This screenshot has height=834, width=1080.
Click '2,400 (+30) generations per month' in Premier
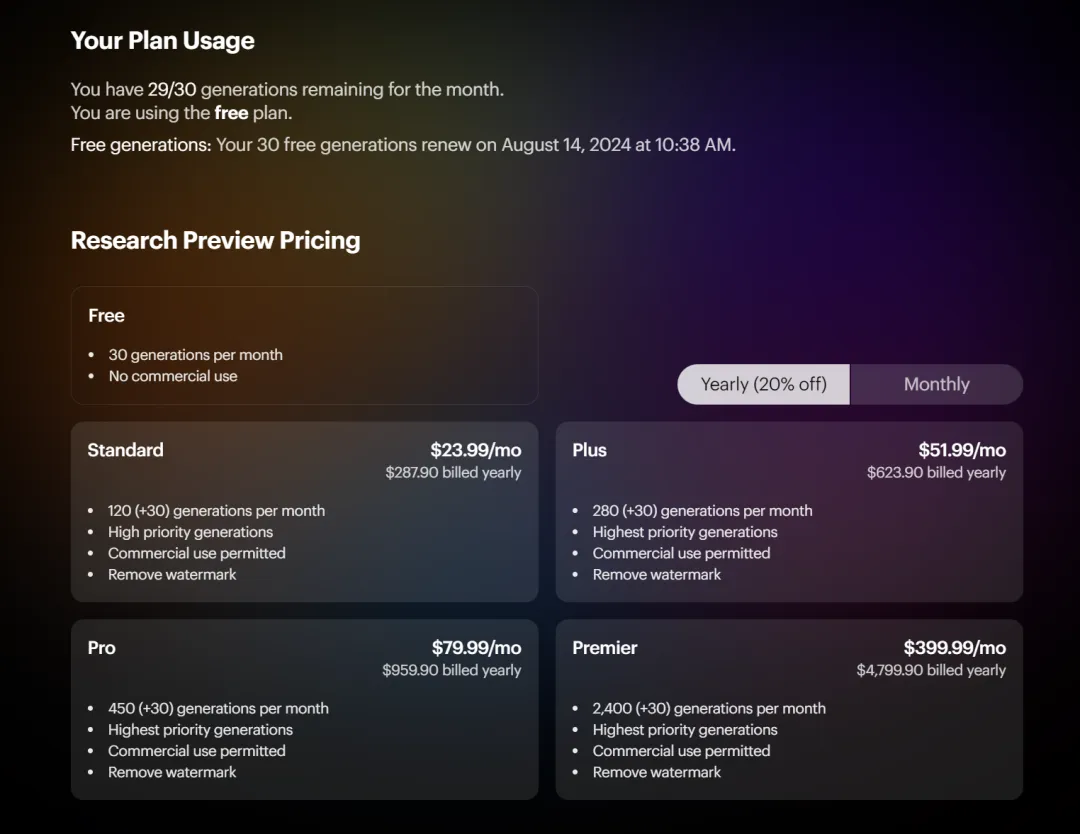point(709,709)
